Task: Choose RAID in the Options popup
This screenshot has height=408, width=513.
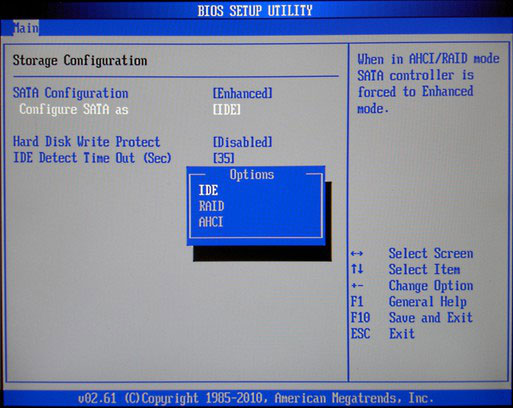Action: 211,206
